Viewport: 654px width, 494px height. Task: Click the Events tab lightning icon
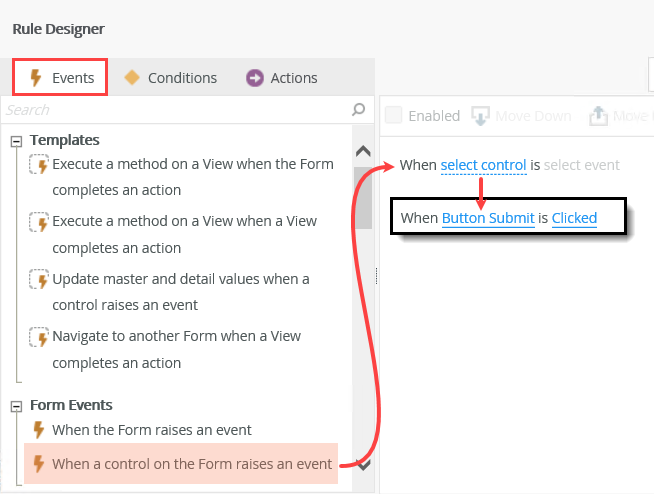(x=36, y=78)
